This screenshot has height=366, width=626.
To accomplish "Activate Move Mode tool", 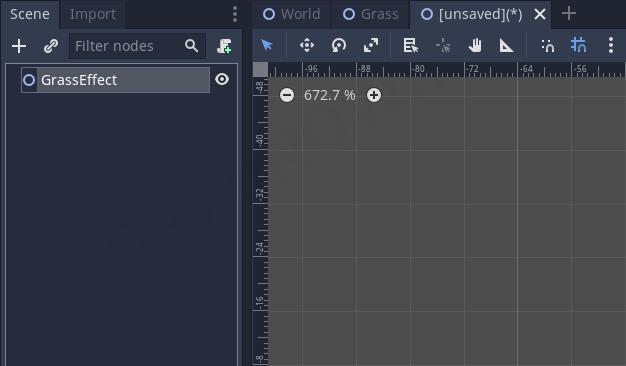I will [307, 45].
